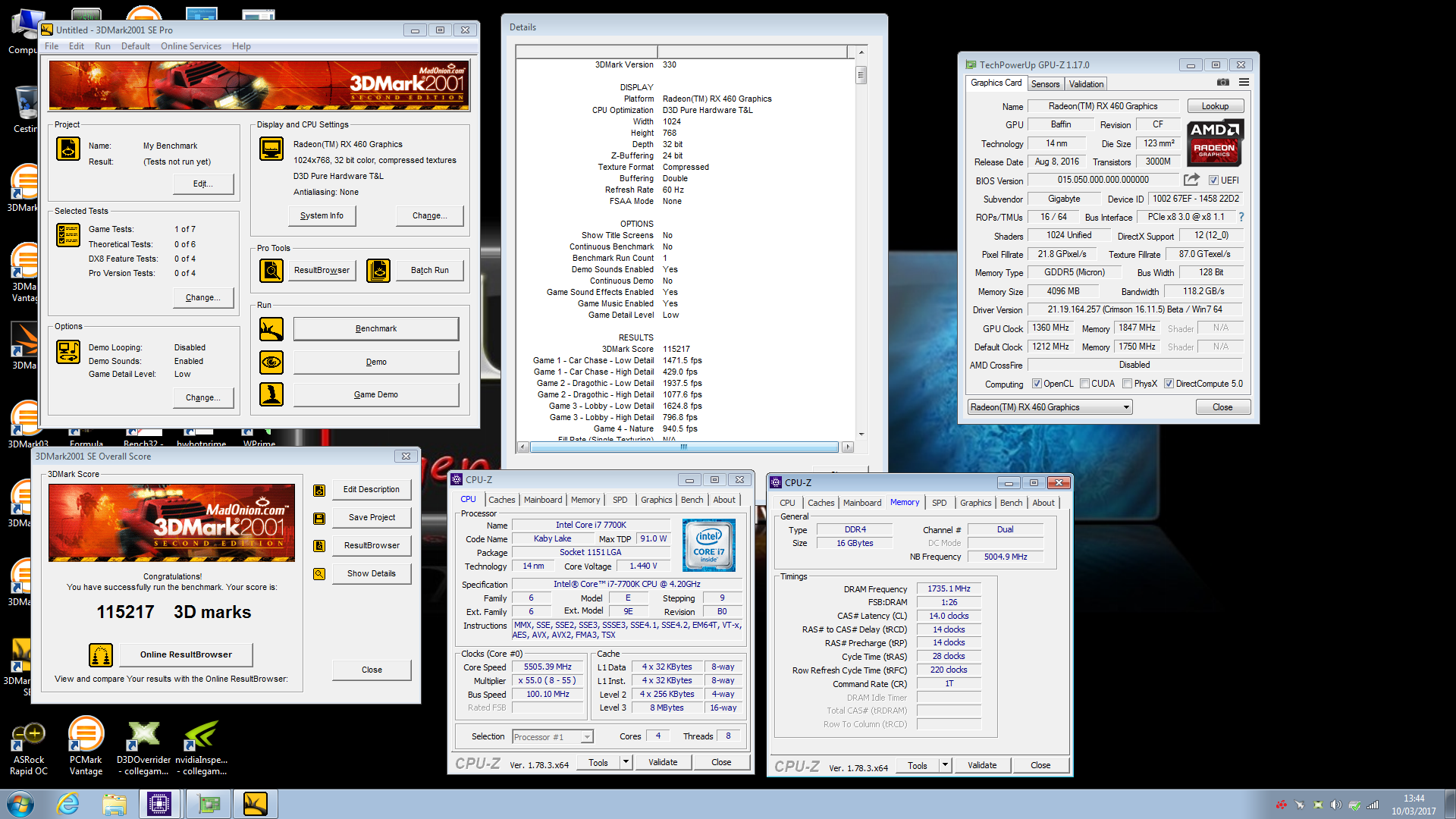1456x819 pixels.
Task: Open the GPU-Z hamburger menu icon
Action: tap(1244, 82)
